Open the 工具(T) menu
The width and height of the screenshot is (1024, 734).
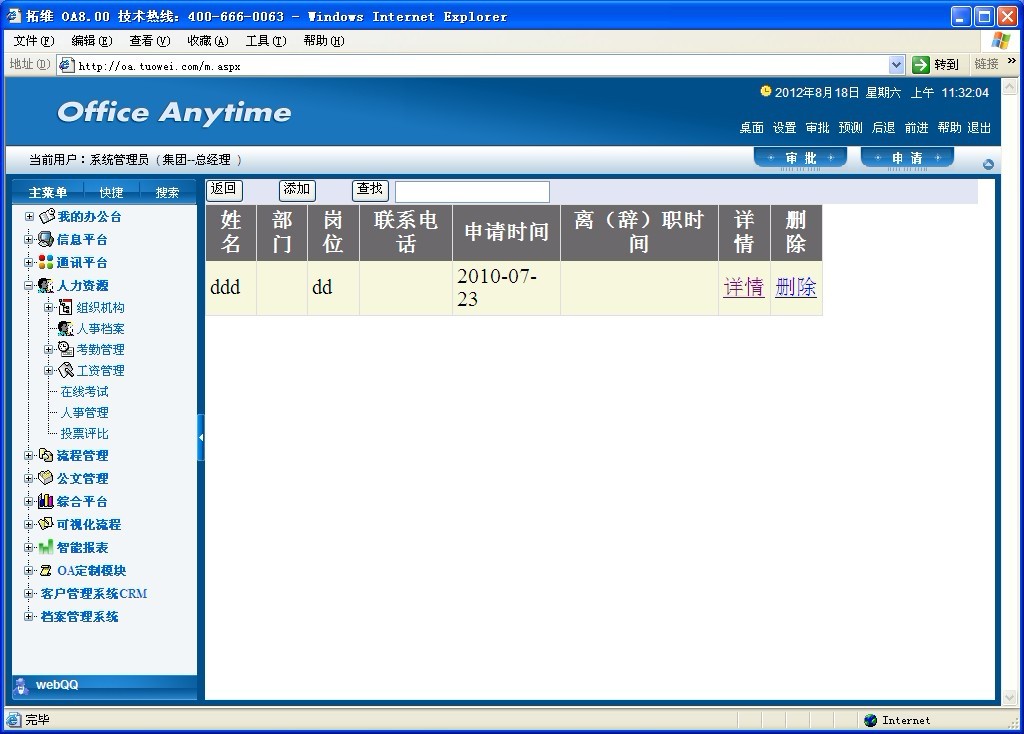(x=265, y=41)
